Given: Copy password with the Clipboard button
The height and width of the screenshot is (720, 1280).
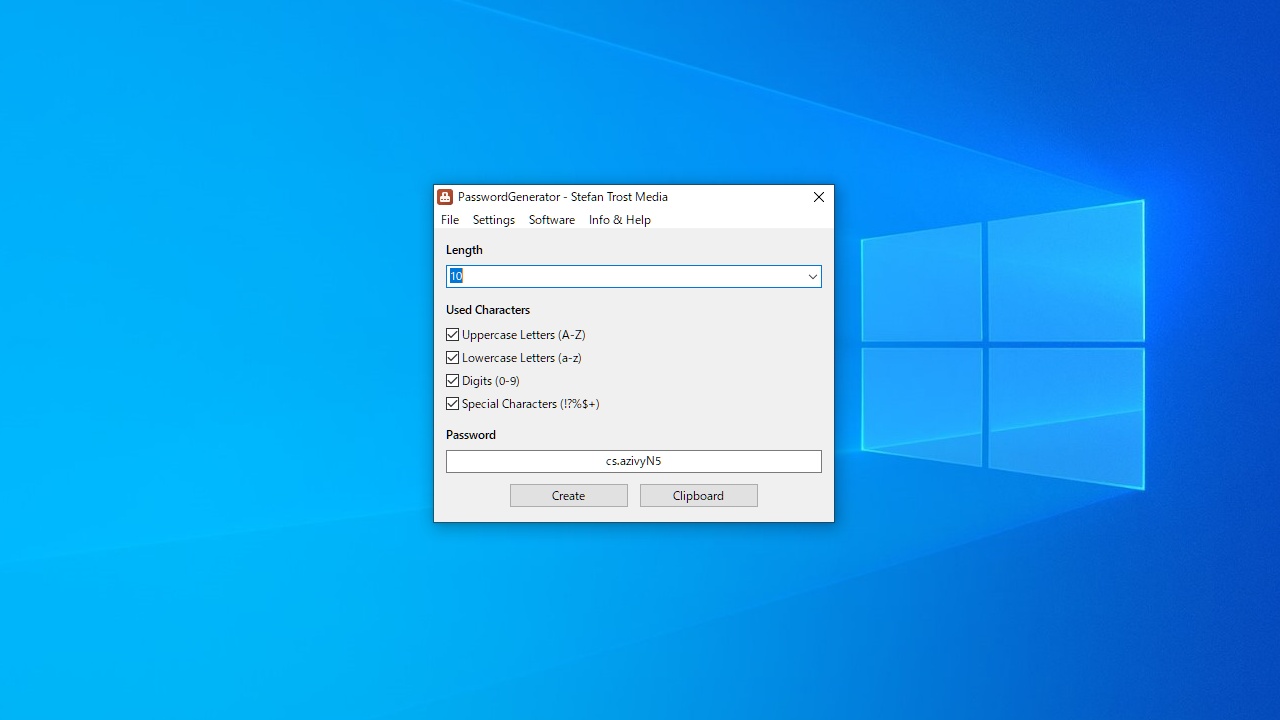Looking at the screenshot, I should click(x=699, y=496).
